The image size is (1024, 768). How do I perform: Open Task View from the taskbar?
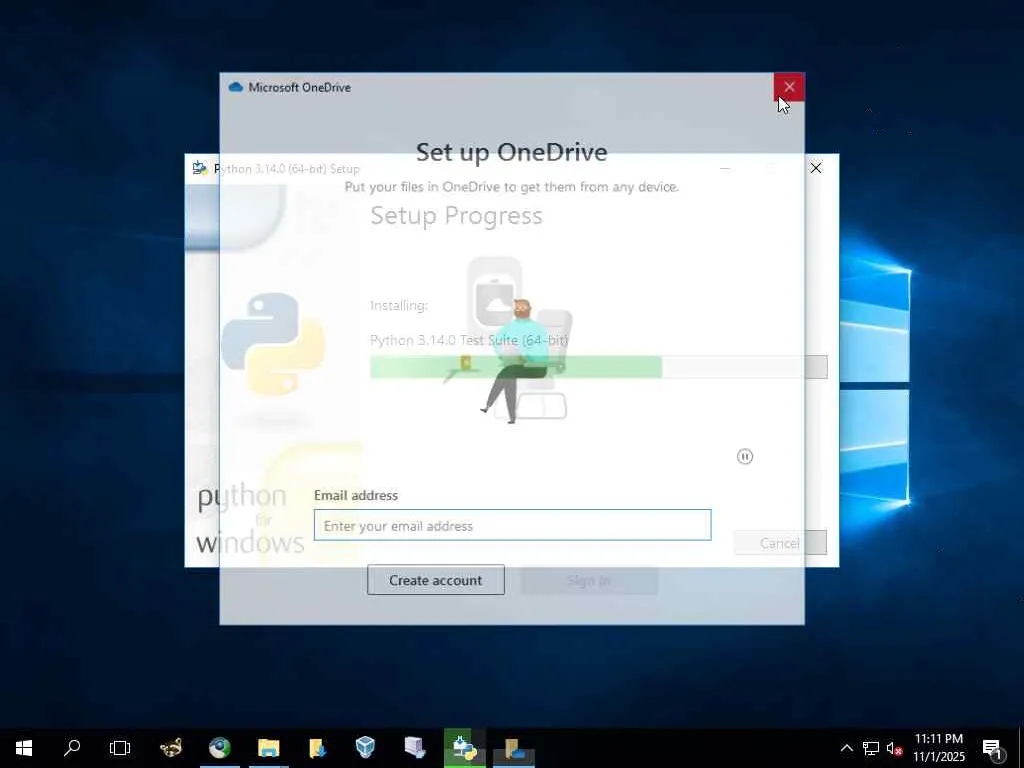pyautogui.click(x=120, y=748)
